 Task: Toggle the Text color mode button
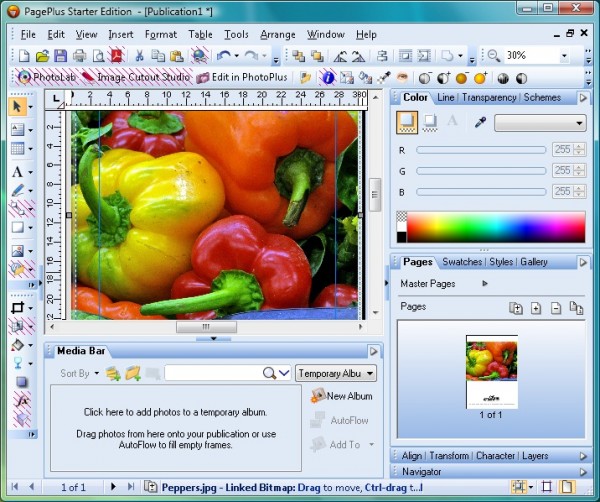click(x=452, y=121)
